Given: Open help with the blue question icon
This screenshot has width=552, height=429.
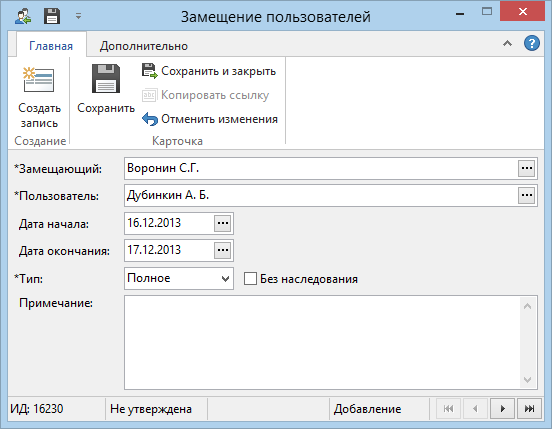Looking at the screenshot, I should (532, 44).
